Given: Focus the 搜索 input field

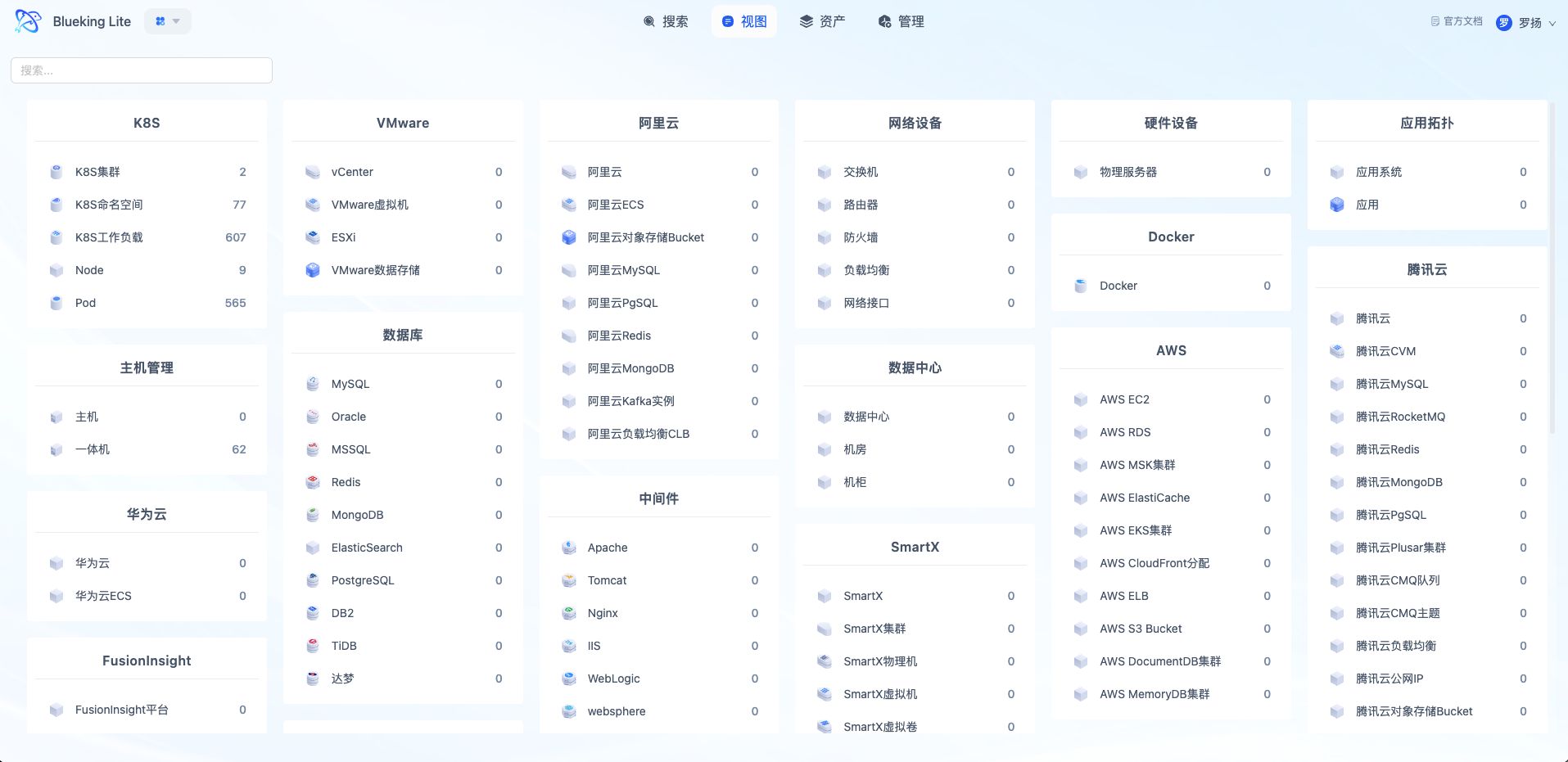Looking at the screenshot, I should point(142,70).
